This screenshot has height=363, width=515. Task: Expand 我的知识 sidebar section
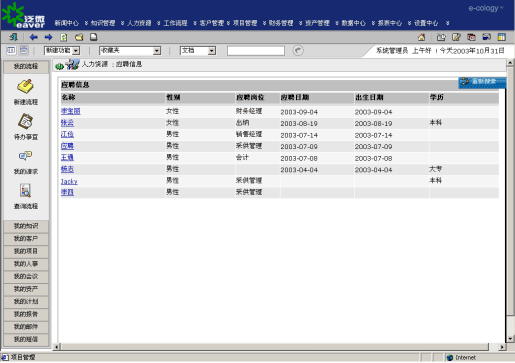coord(26,226)
